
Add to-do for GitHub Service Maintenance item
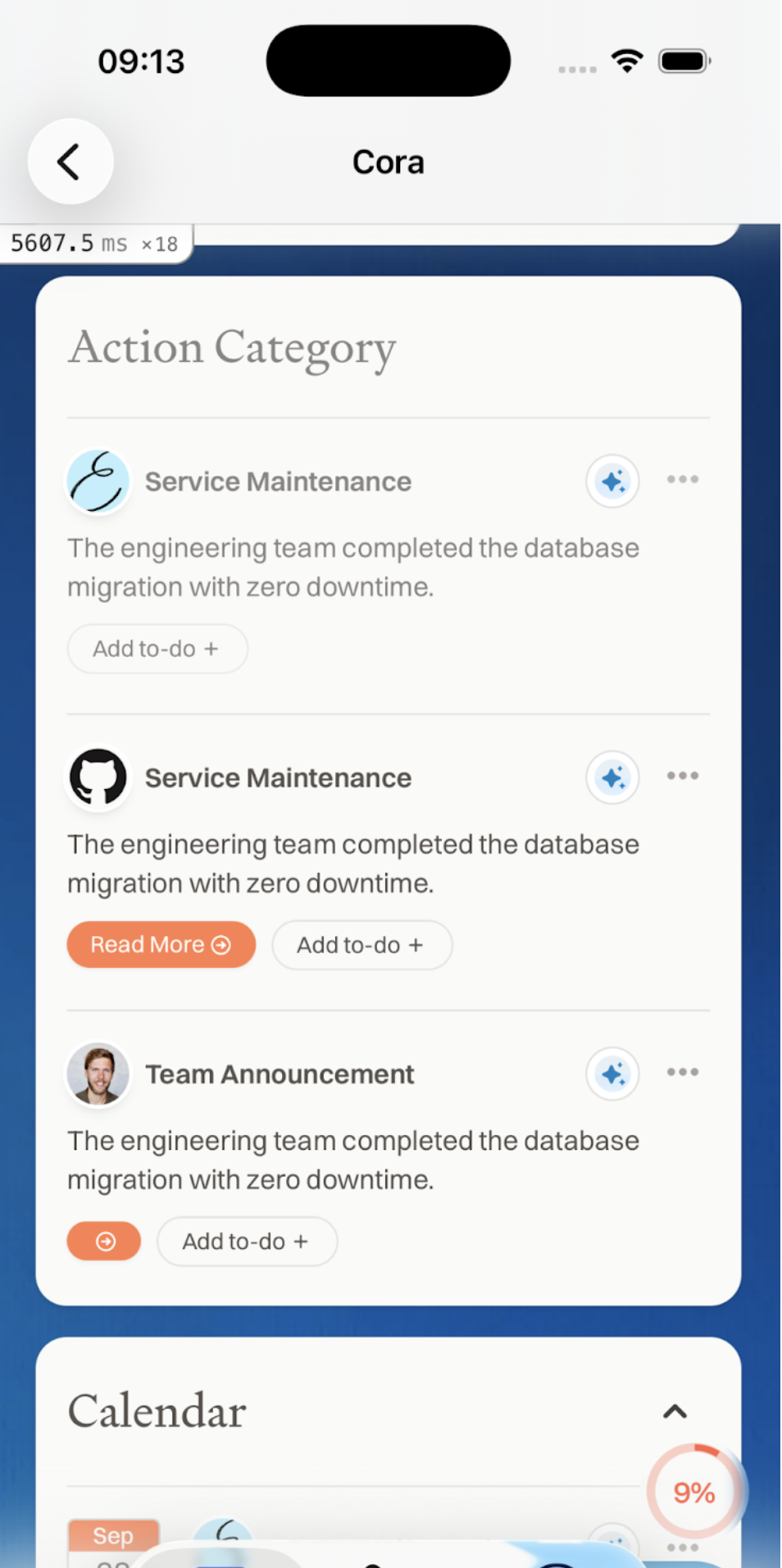pos(361,945)
